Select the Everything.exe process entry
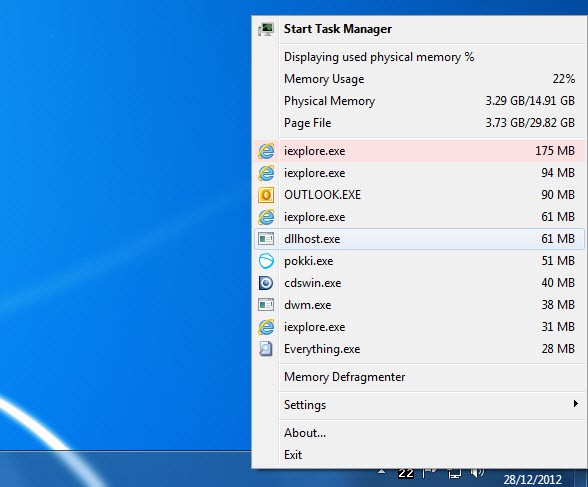588x487 pixels. [x=419, y=349]
